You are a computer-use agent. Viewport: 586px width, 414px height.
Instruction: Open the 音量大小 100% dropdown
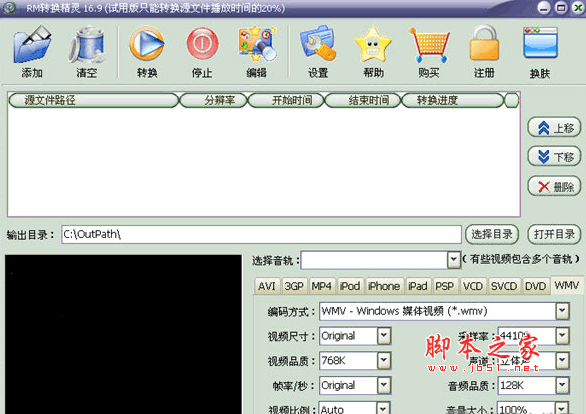pyautogui.click(x=562, y=408)
